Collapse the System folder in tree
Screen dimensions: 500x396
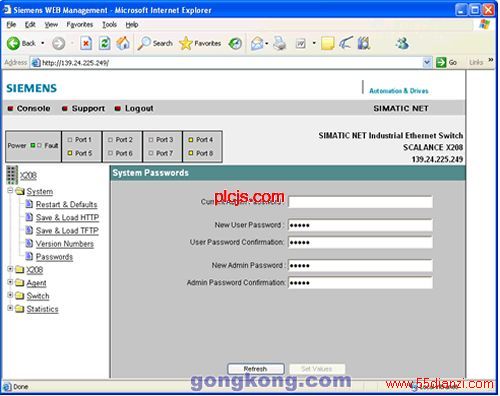(x=10, y=191)
